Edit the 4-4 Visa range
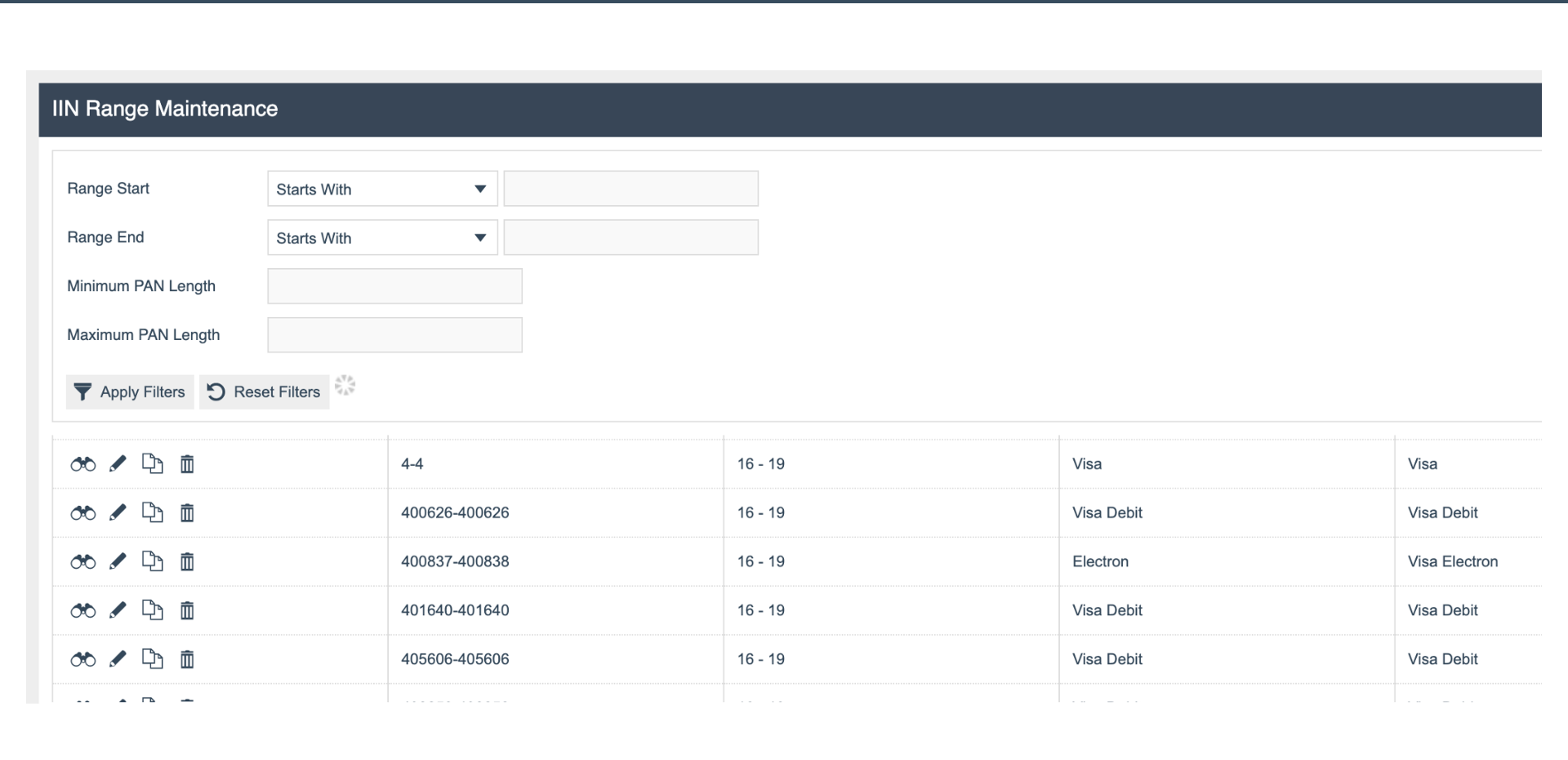1568x760 pixels. tap(118, 463)
